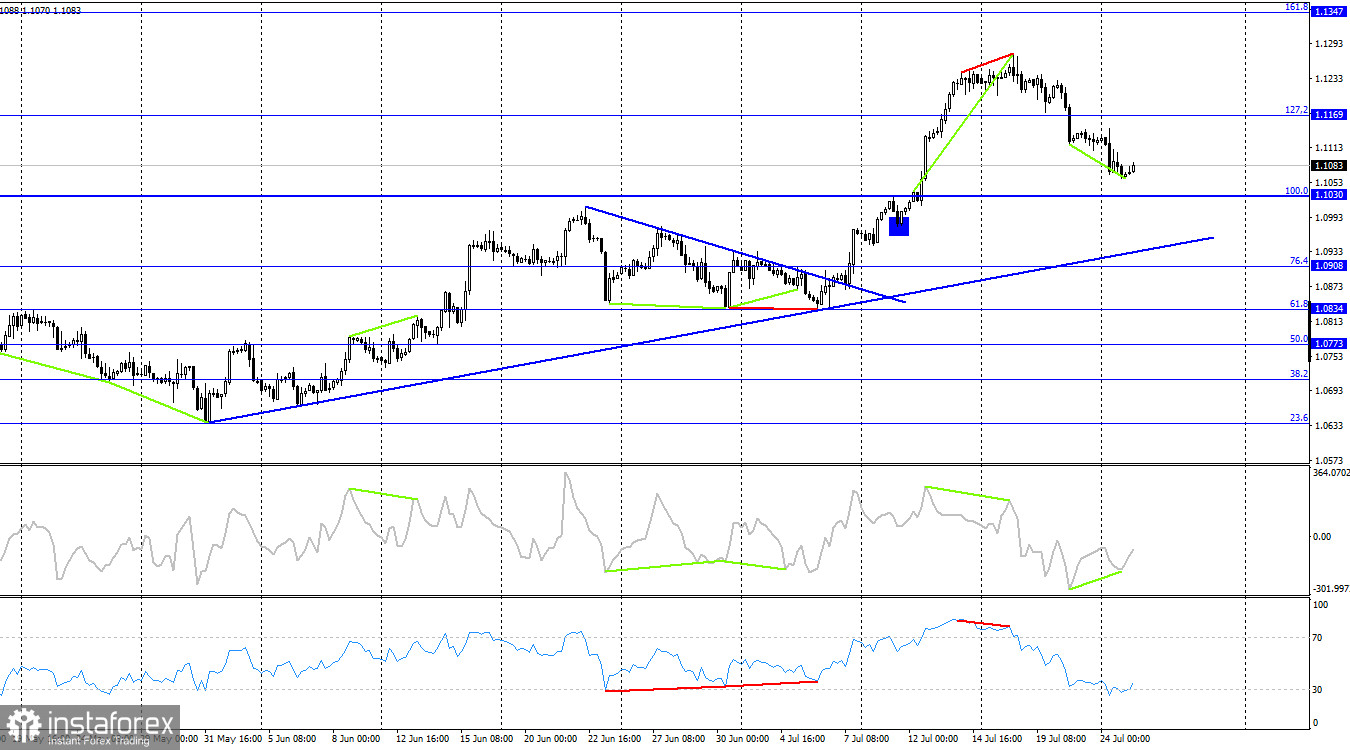The image size is (1350, 750).
Task: Click the 70 level on the oscillator scale
Action: (x=1318, y=637)
